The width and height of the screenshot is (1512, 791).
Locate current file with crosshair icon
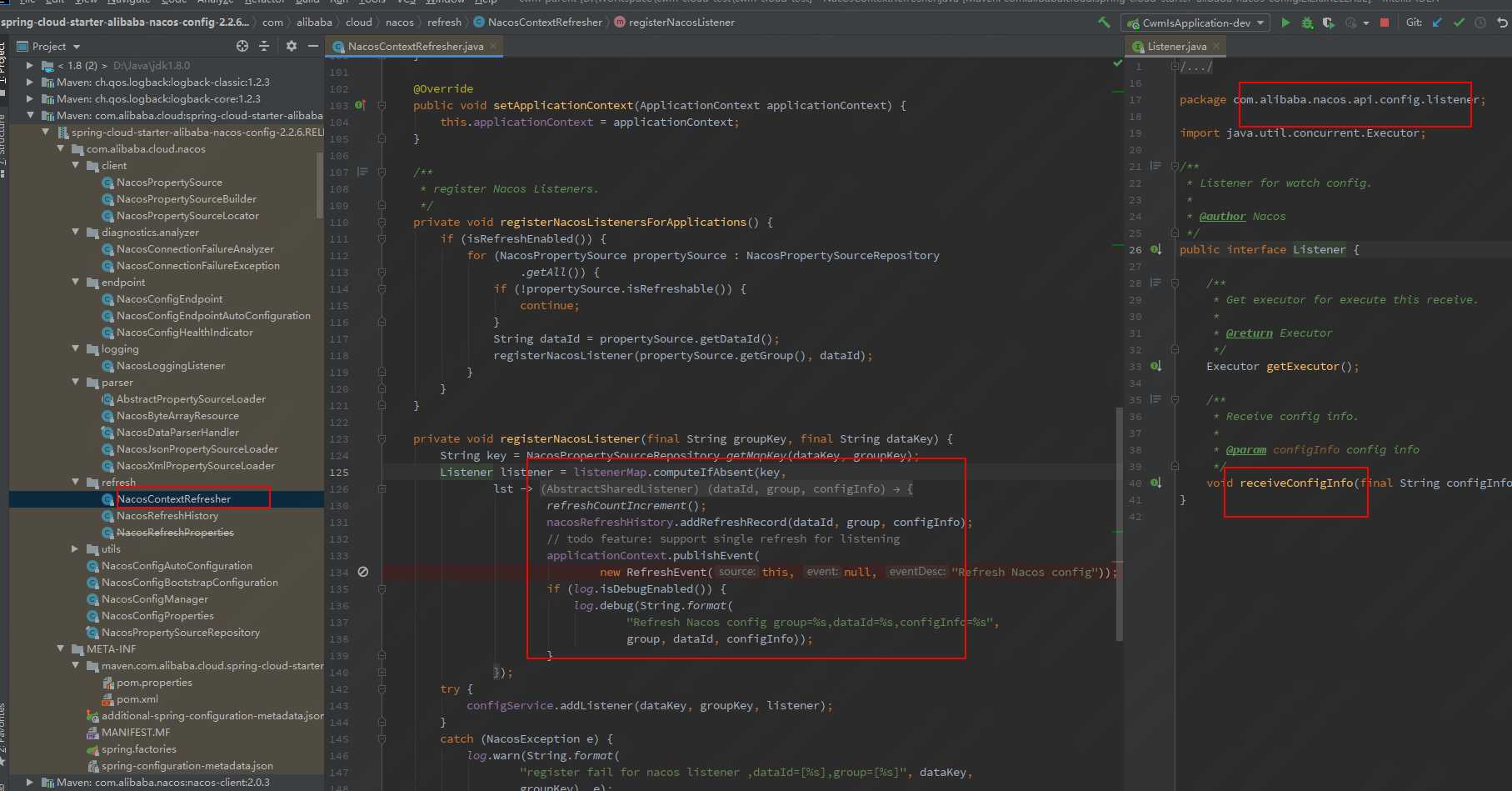point(242,46)
